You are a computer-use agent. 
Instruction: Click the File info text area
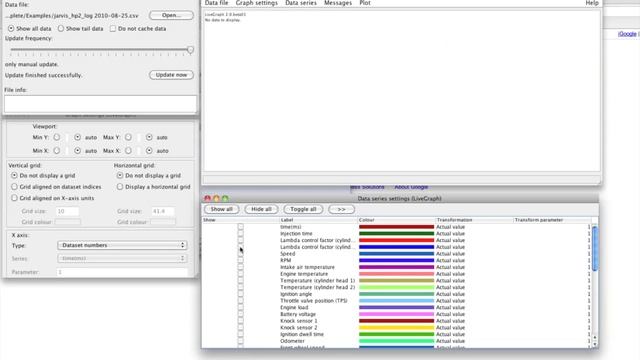click(x=100, y=104)
